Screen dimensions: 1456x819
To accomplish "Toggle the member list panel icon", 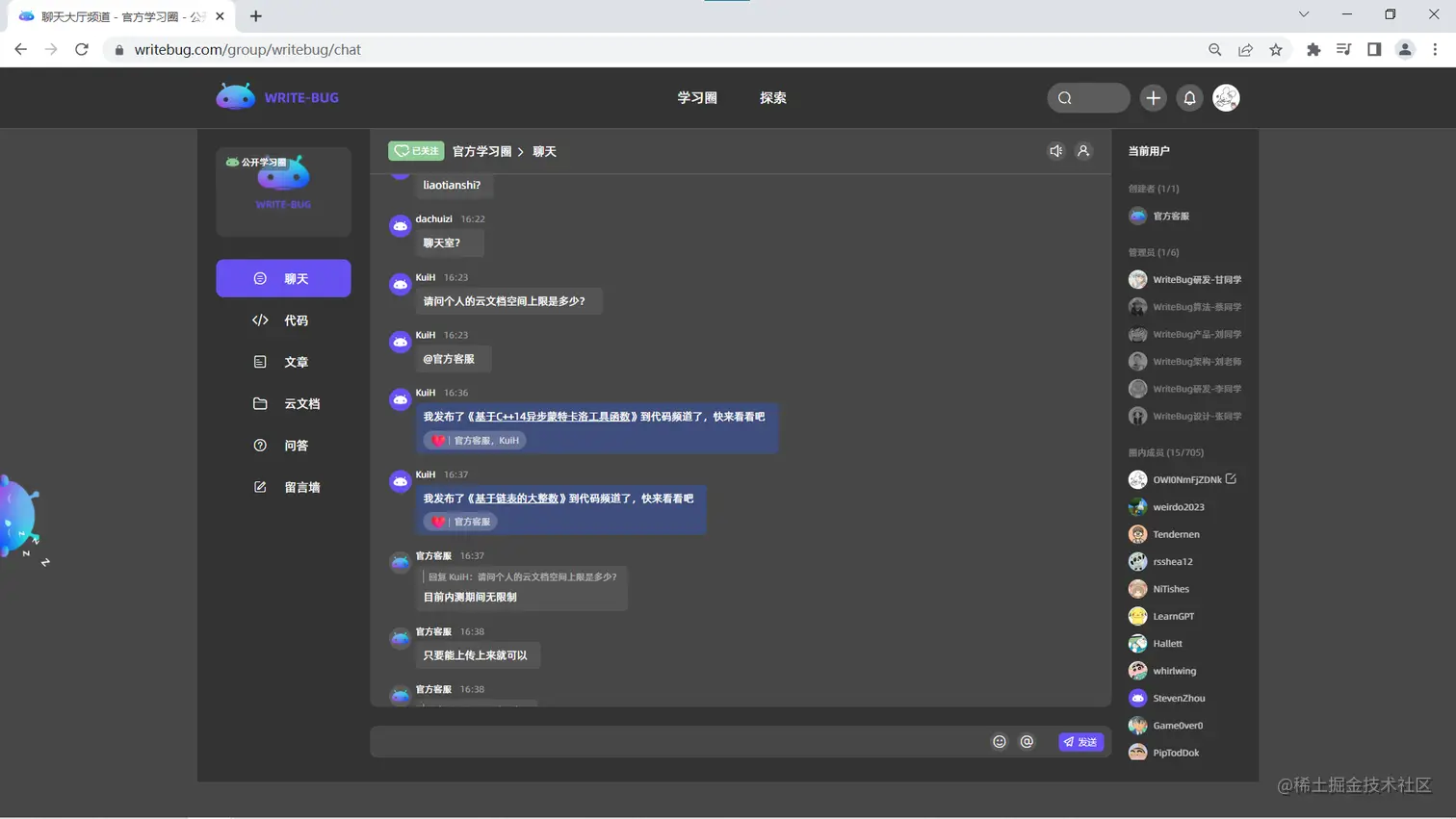I will [x=1084, y=151].
